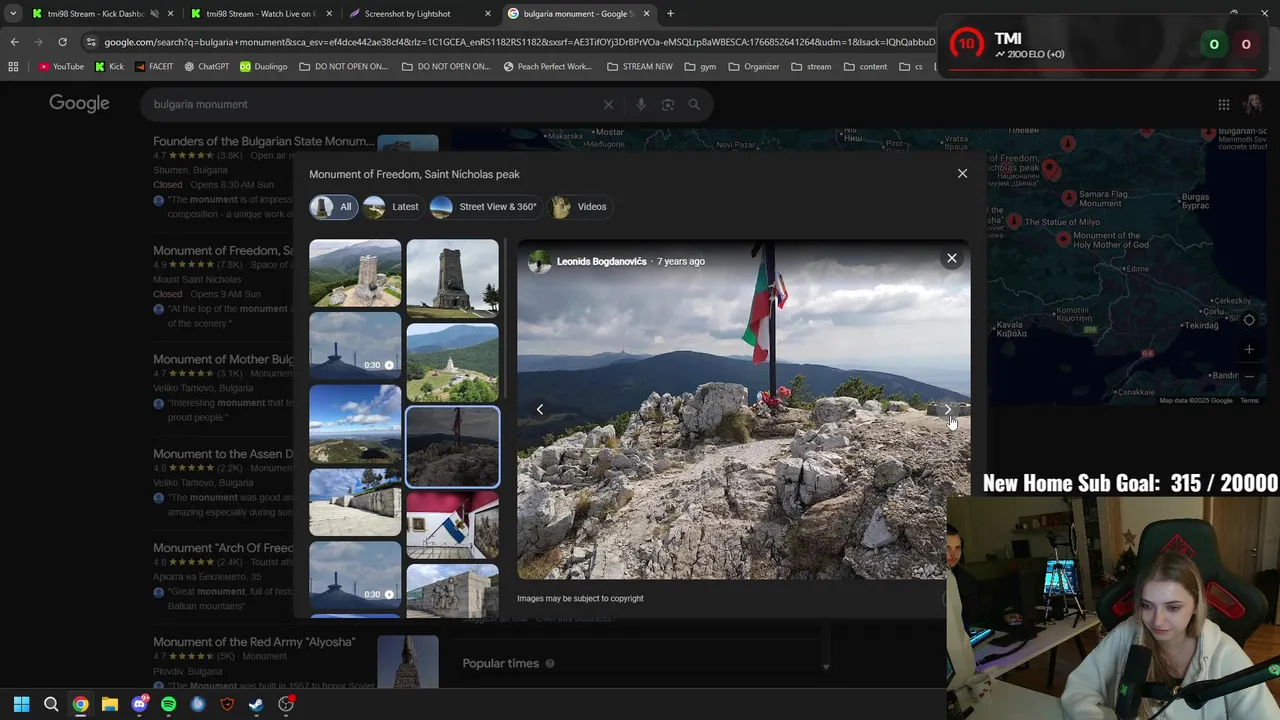The width and height of the screenshot is (1280, 720).
Task: Open the FACEIT bookmark
Action: coord(153,67)
